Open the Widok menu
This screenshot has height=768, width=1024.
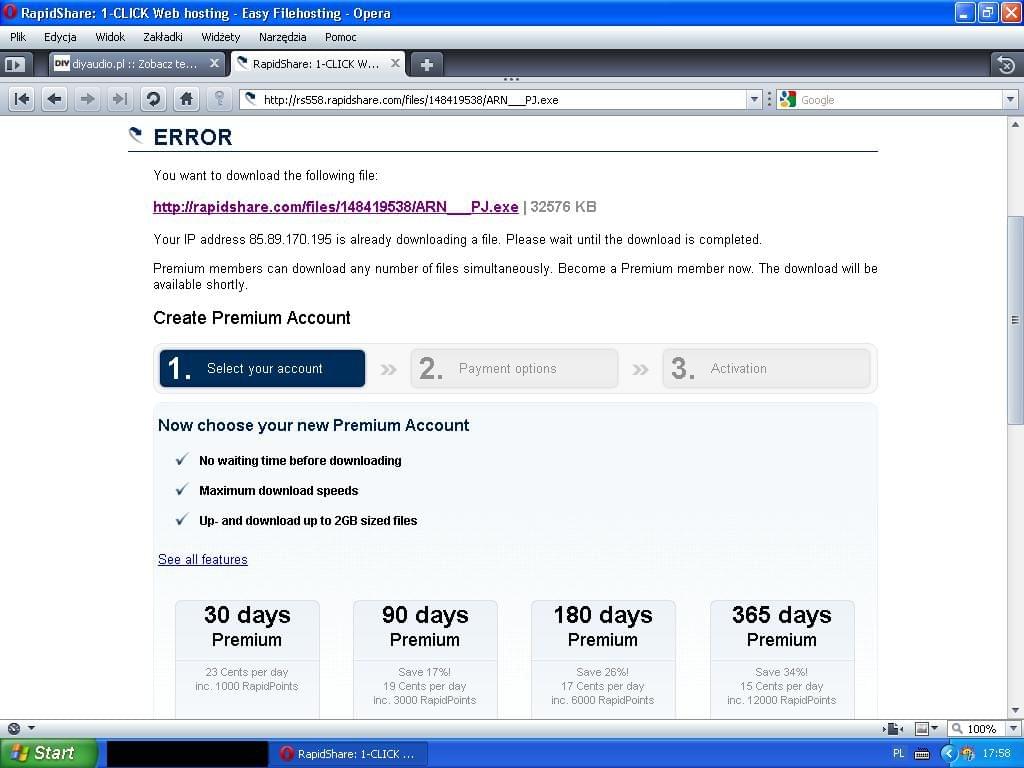(110, 37)
